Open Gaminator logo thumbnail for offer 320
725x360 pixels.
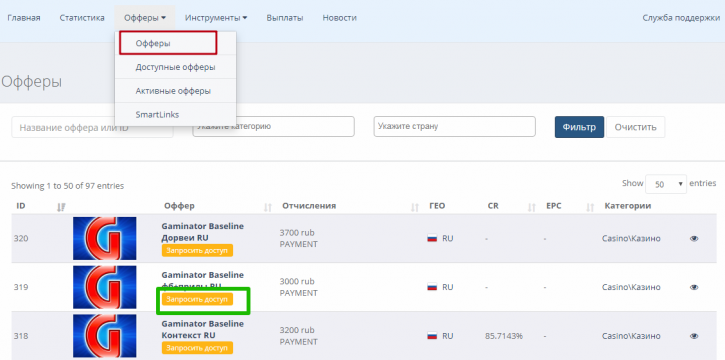click(104, 238)
